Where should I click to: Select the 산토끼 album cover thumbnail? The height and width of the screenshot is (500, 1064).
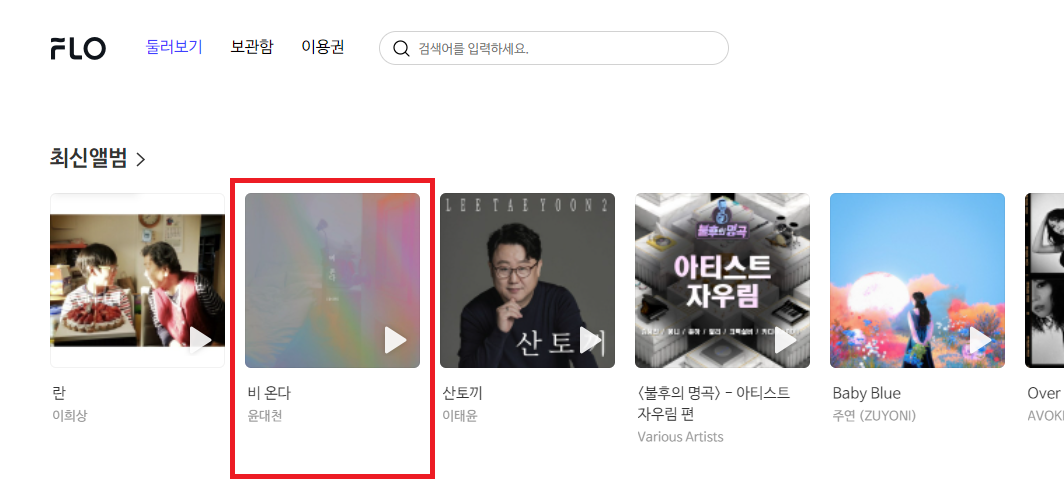527,280
